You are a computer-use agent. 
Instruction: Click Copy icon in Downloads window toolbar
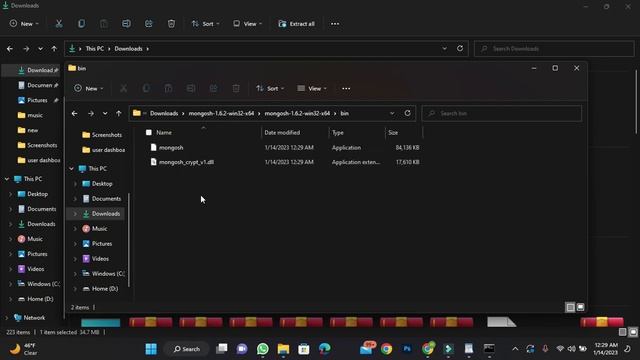point(82,24)
